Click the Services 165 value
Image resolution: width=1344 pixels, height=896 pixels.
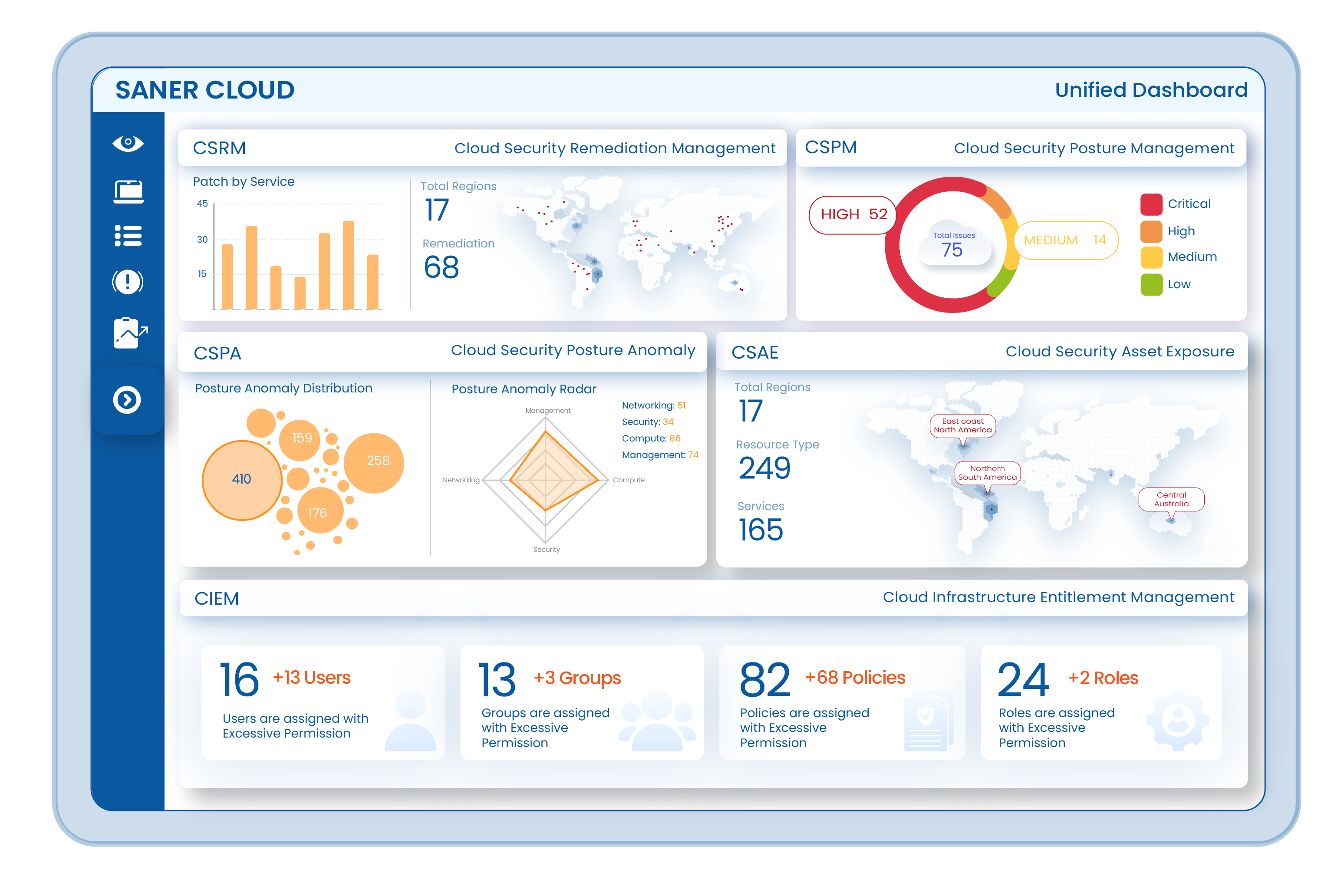click(760, 530)
